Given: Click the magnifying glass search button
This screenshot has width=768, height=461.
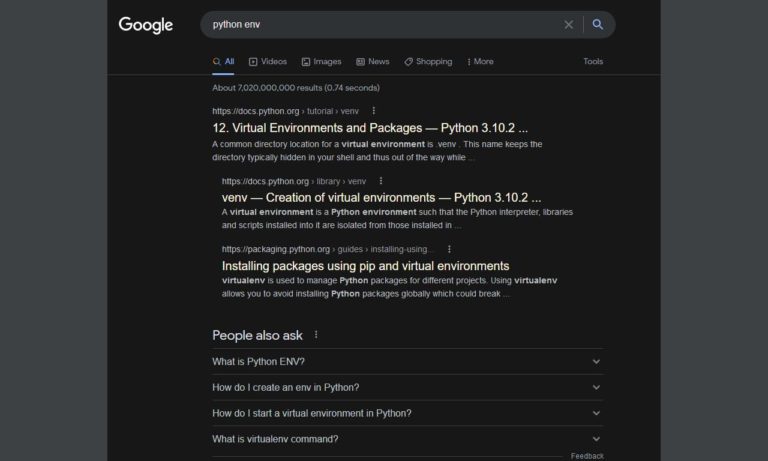Looking at the screenshot, I should (x=598, y=24).
